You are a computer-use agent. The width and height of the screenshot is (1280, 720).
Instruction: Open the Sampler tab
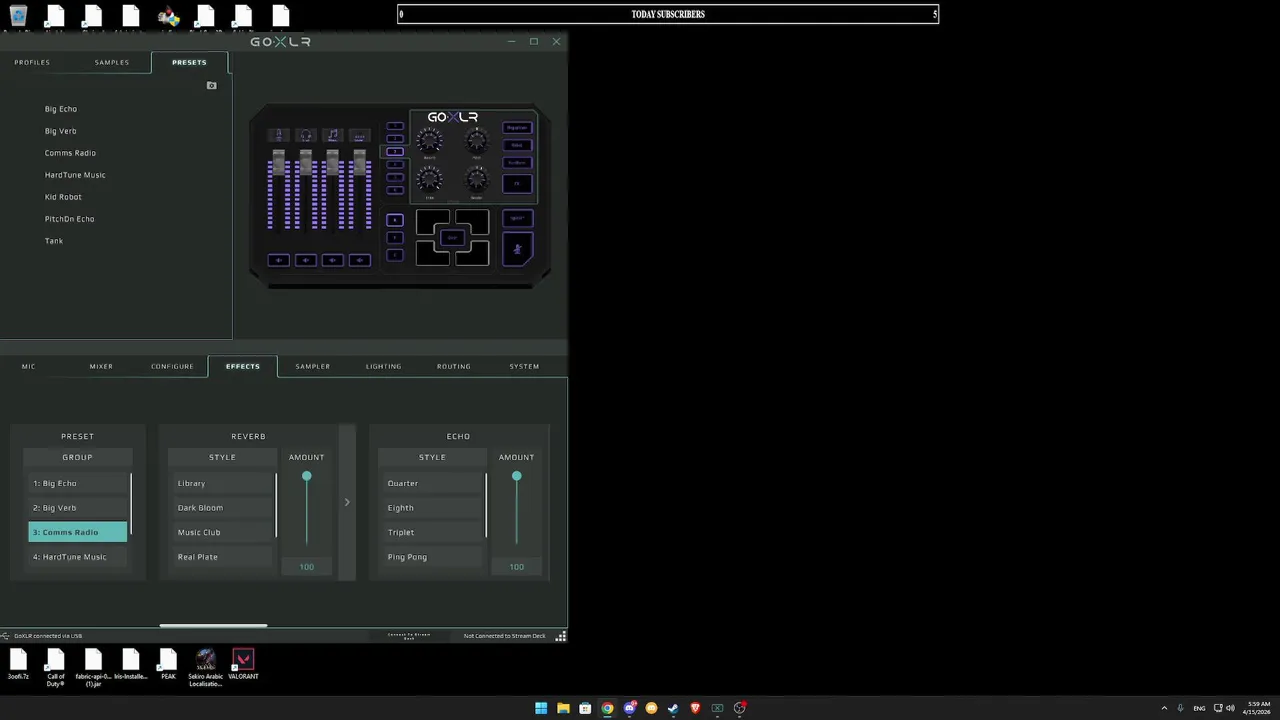(x=312, y=366)
